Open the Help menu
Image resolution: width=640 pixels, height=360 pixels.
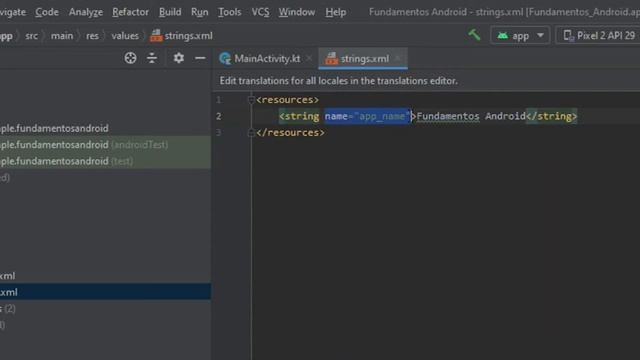pos(336,12)
